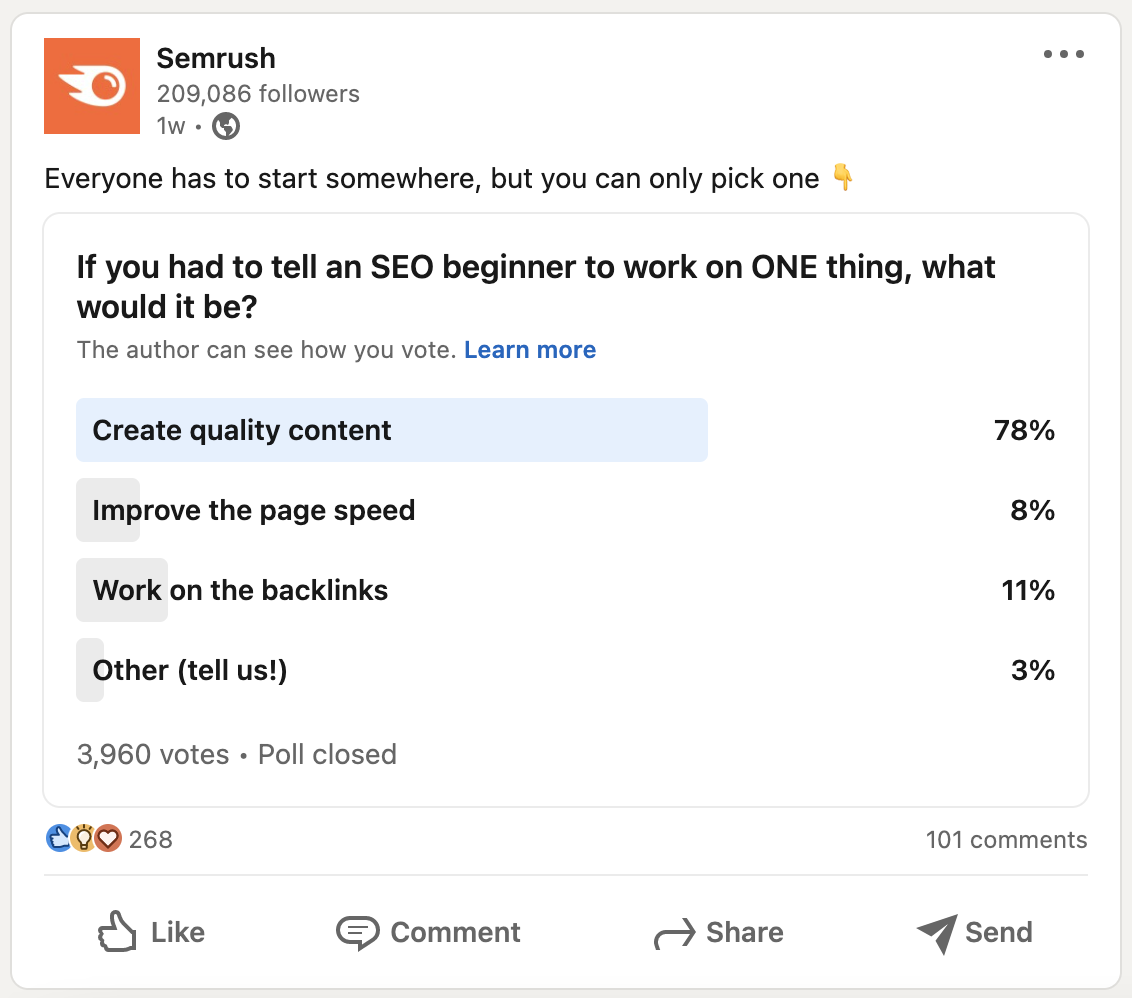This screenshot has width=1132, height=998.
Task: Select the Create quality content poll option
Action: pos(565,430)
